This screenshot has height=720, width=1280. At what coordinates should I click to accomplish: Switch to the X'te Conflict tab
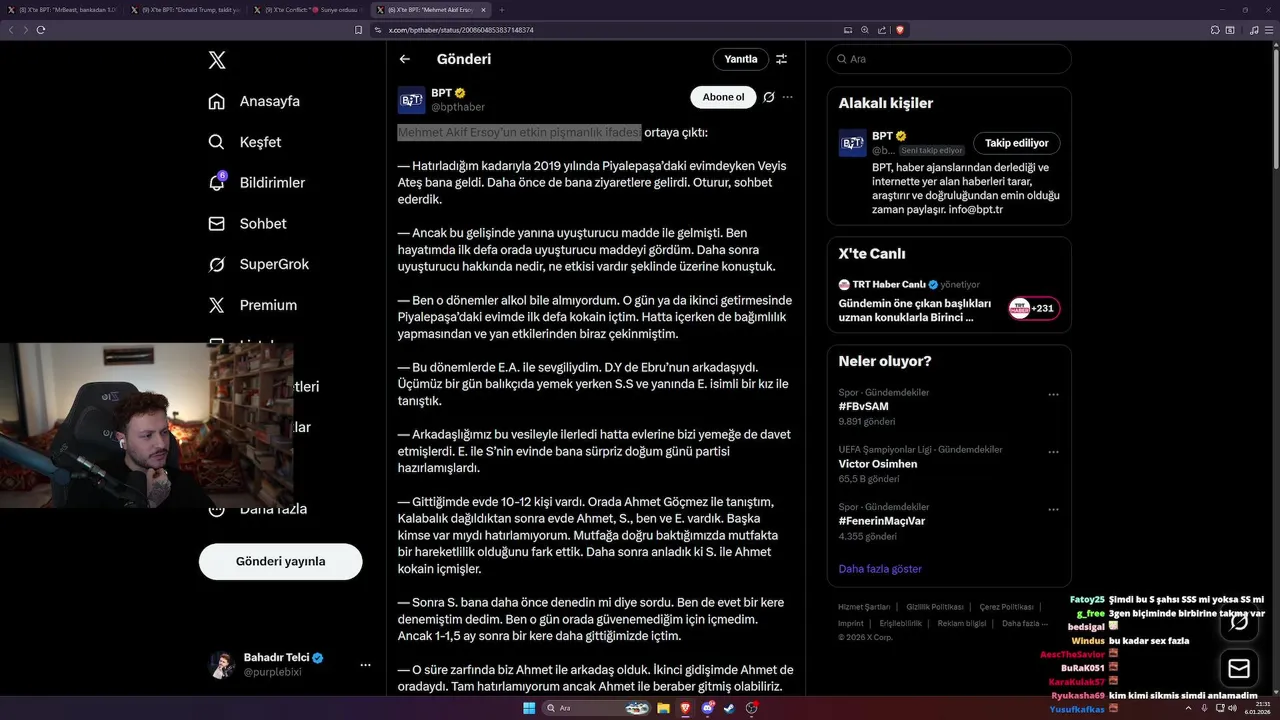point(309,9)
